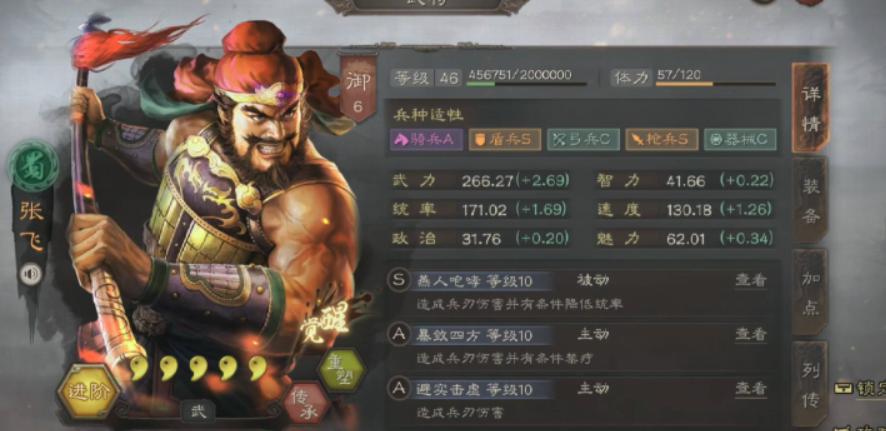This screenshot has width=886, height=431.
Task: Select the 盾兵S troop type
Action: tap(505, 140)
